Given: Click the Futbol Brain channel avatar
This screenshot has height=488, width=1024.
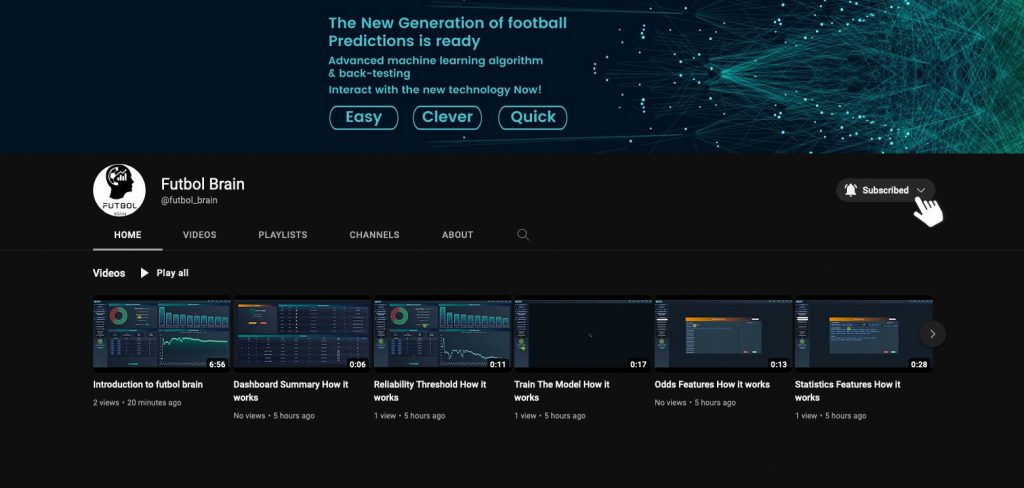Looking at the screenshot, I should point(119,190).
